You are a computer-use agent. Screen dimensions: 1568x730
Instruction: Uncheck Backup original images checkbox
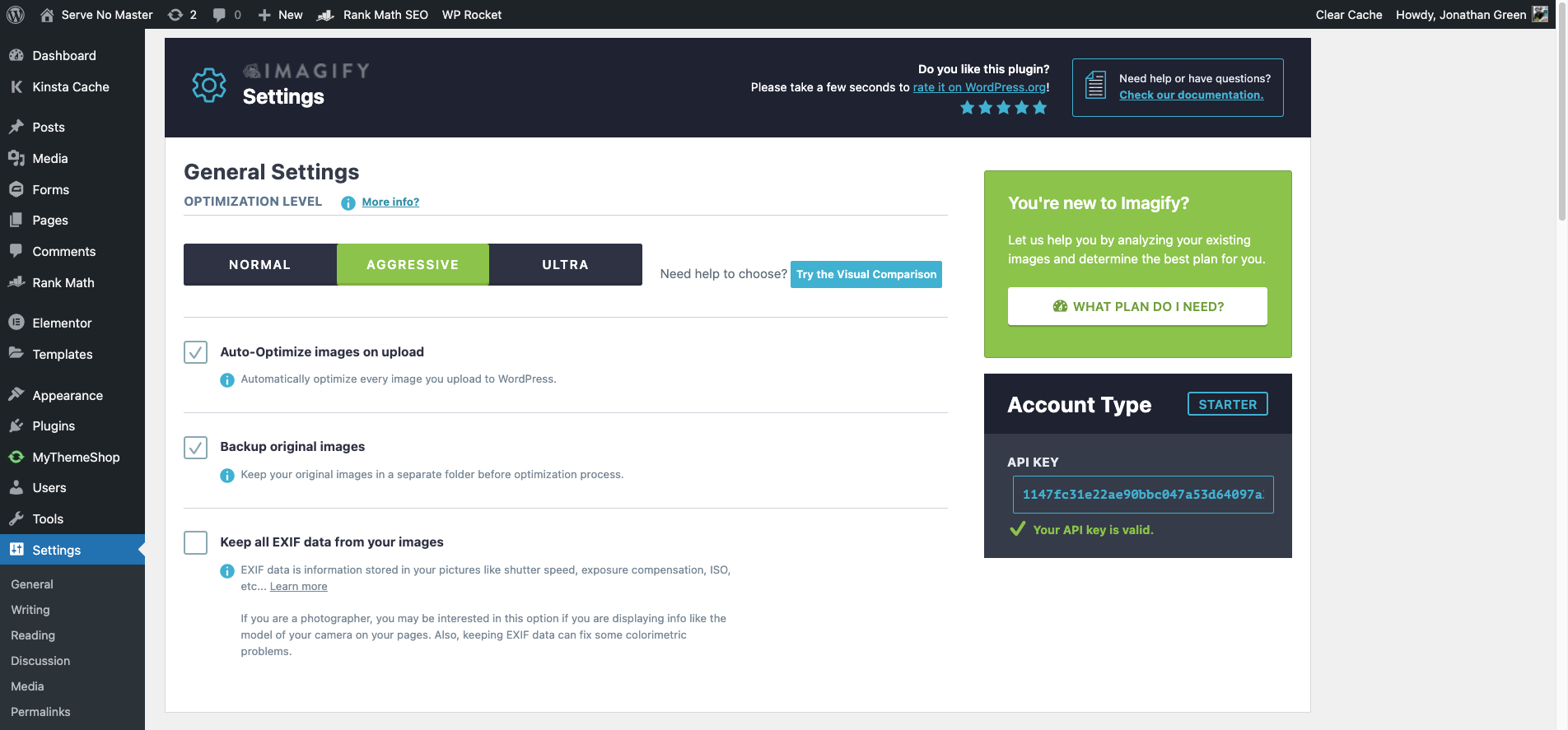click(195, 448)
